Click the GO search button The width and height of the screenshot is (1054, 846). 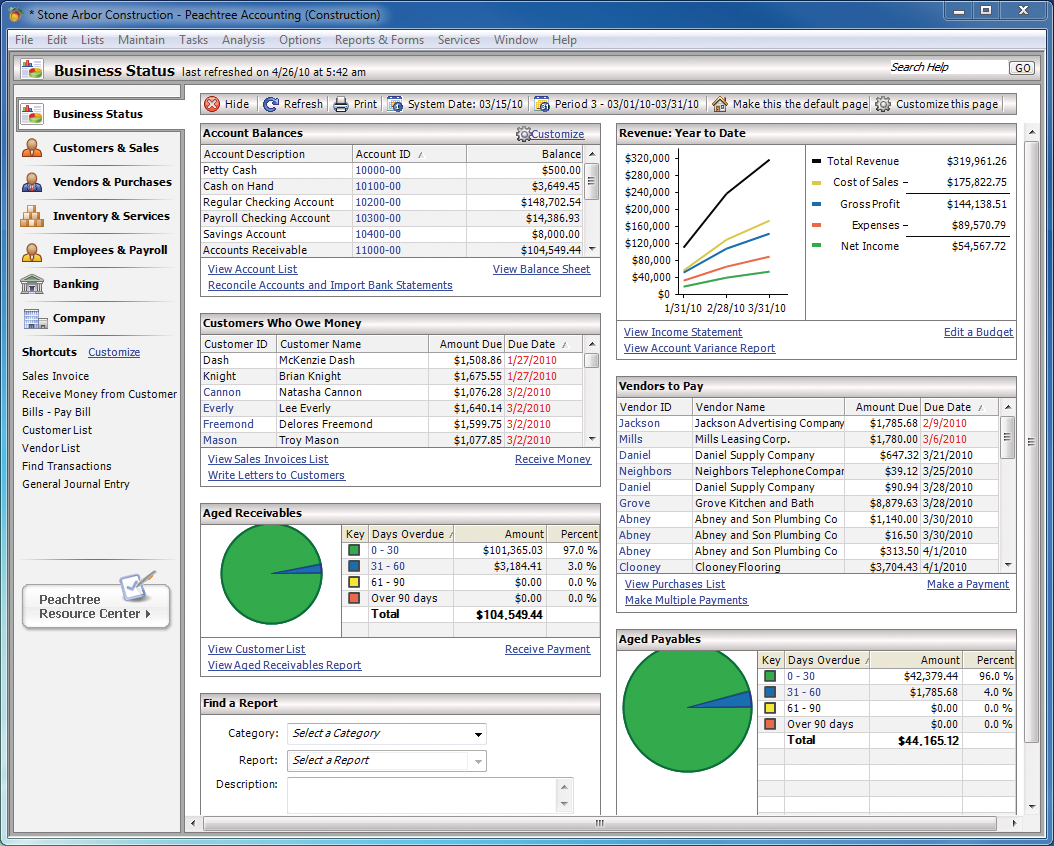pyautogui.click(x=1021, y=68)
